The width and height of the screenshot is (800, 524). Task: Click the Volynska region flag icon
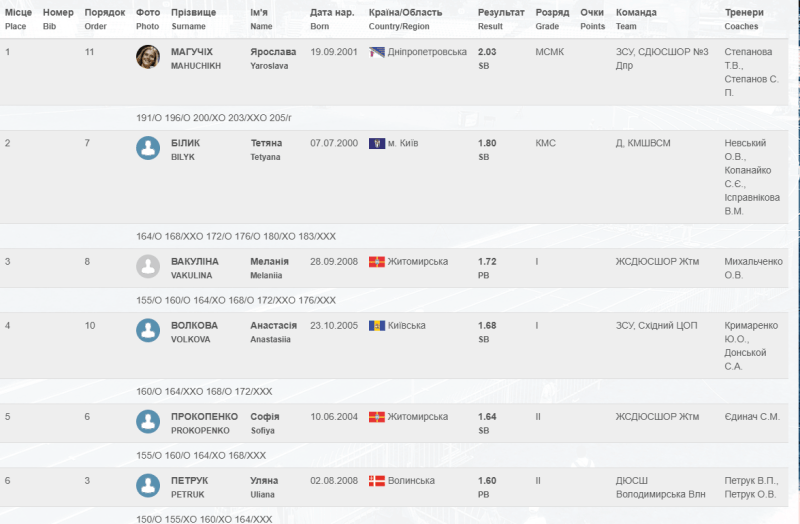click(377, 481)
